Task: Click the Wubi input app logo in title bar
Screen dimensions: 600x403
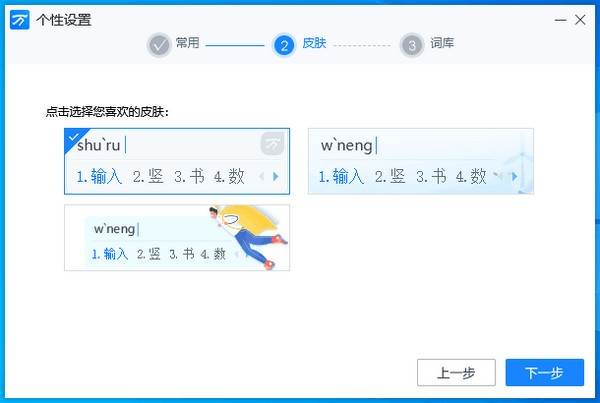Action: pos(19,20)
